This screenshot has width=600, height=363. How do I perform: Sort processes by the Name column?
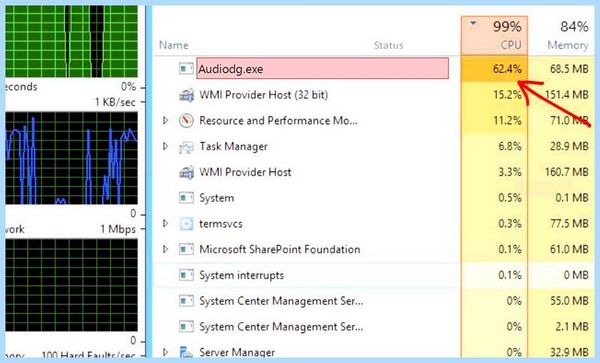tap(174, 45)
